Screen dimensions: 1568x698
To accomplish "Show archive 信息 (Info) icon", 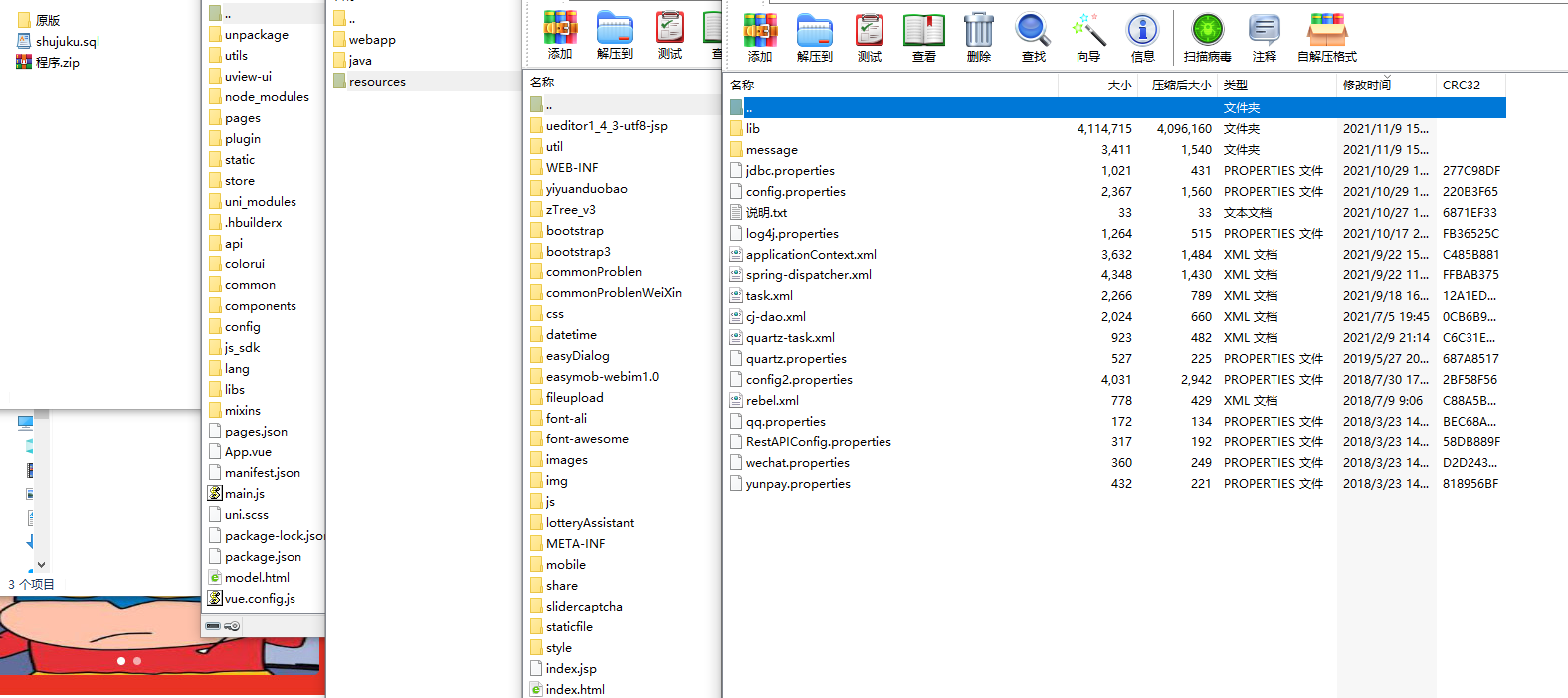I will click(x=1142, y=37).
